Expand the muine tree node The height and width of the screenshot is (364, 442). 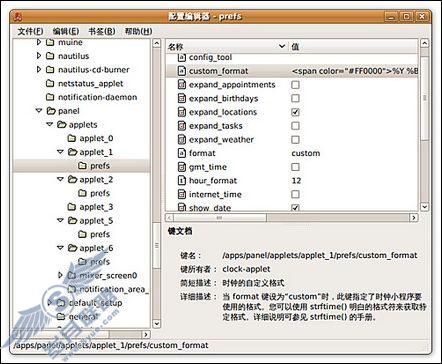click(x=39, y=42)
